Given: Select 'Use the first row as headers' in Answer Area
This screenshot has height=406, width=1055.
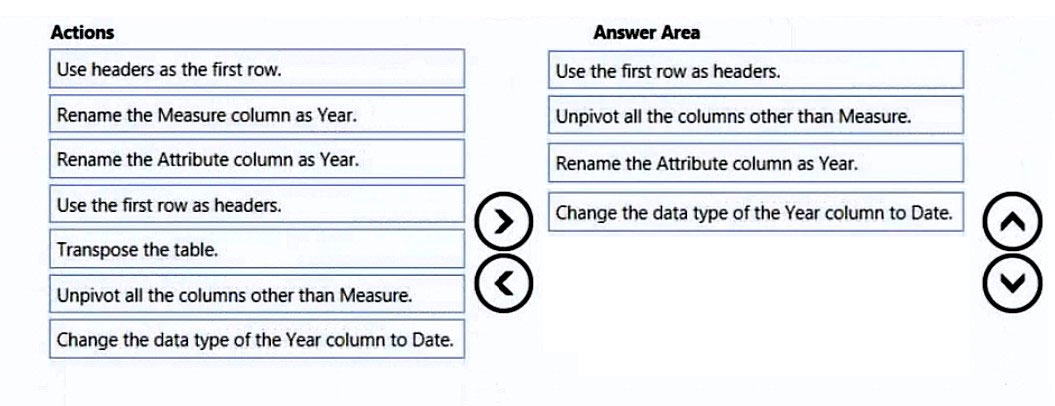Looking at the screenshot, I should [756, 69].
